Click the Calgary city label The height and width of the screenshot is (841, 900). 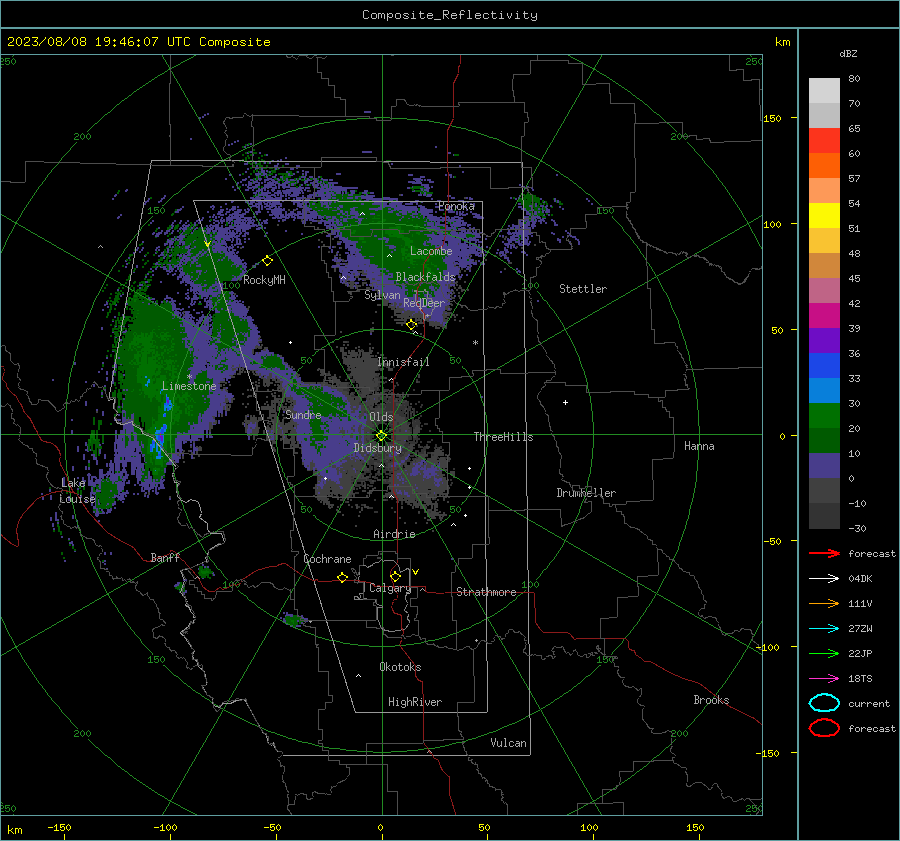click(x=390, y=588)
